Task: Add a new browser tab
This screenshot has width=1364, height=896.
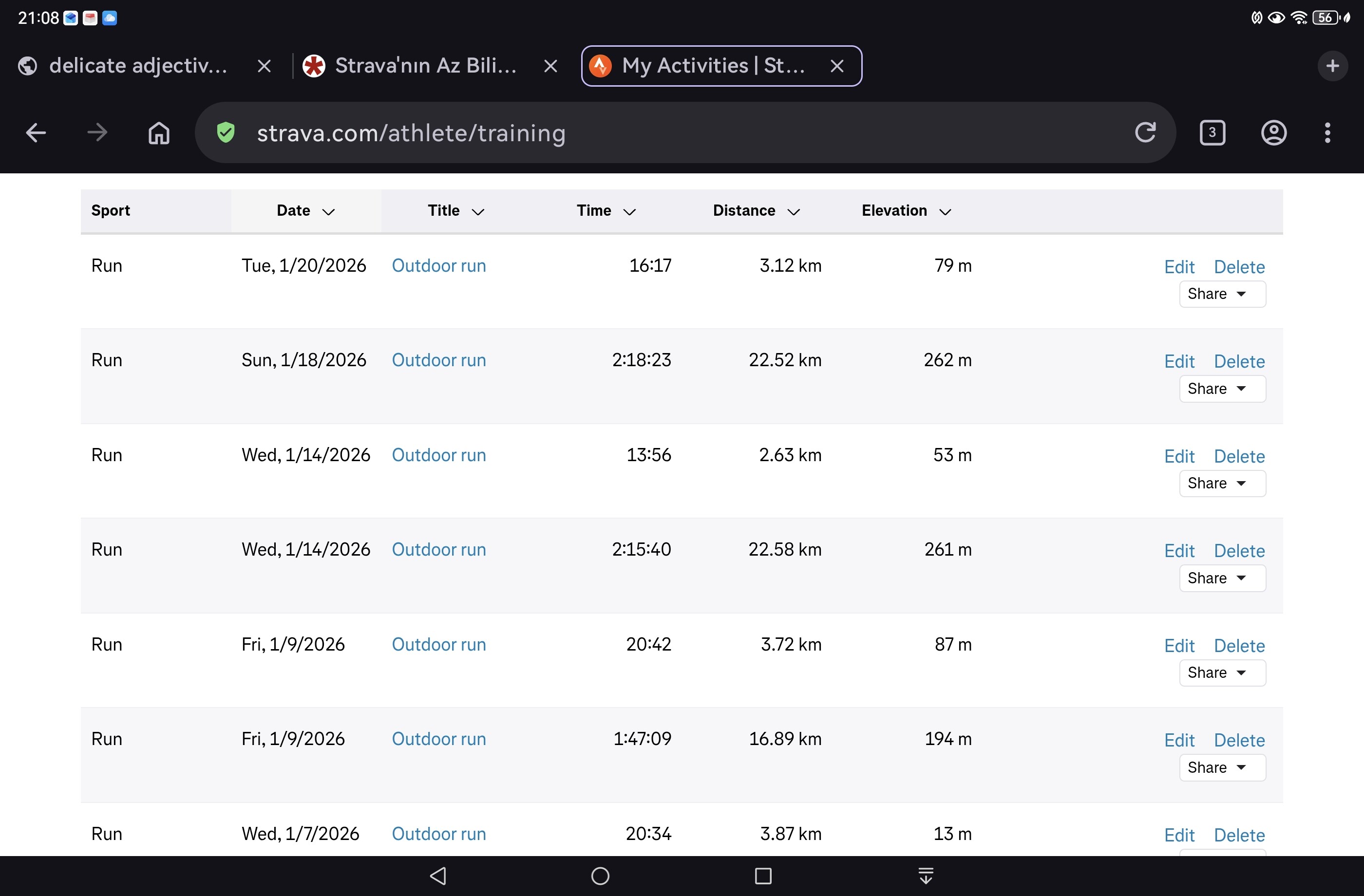Action: pyautogui.click(x=1332, y=66)
